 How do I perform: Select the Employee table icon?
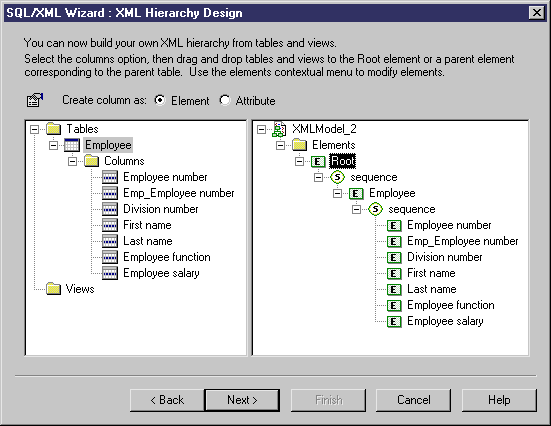coord(72,145)
